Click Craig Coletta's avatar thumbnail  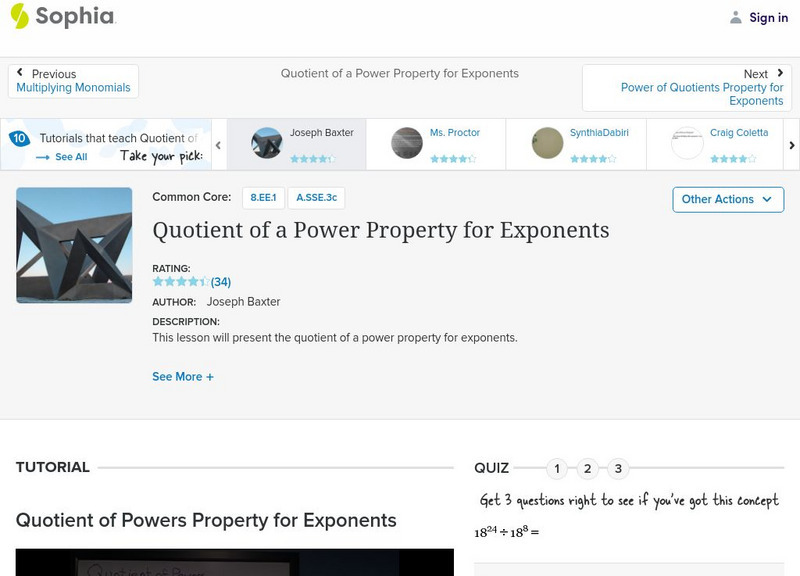(x=687, y=143)
